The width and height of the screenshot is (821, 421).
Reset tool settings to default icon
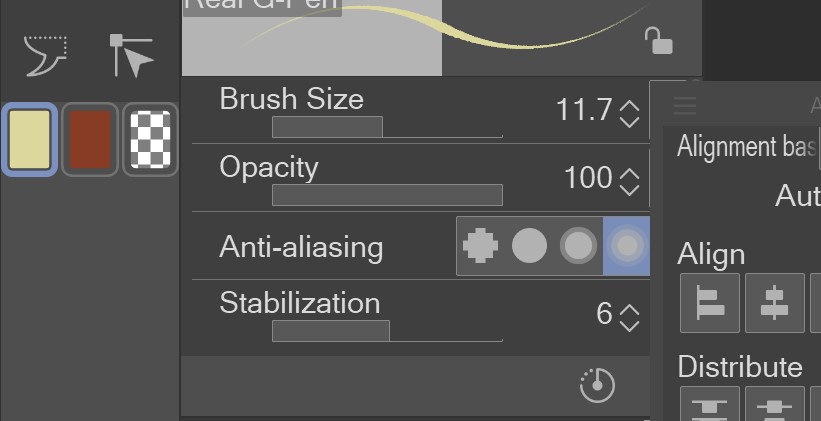coord(597,385)
